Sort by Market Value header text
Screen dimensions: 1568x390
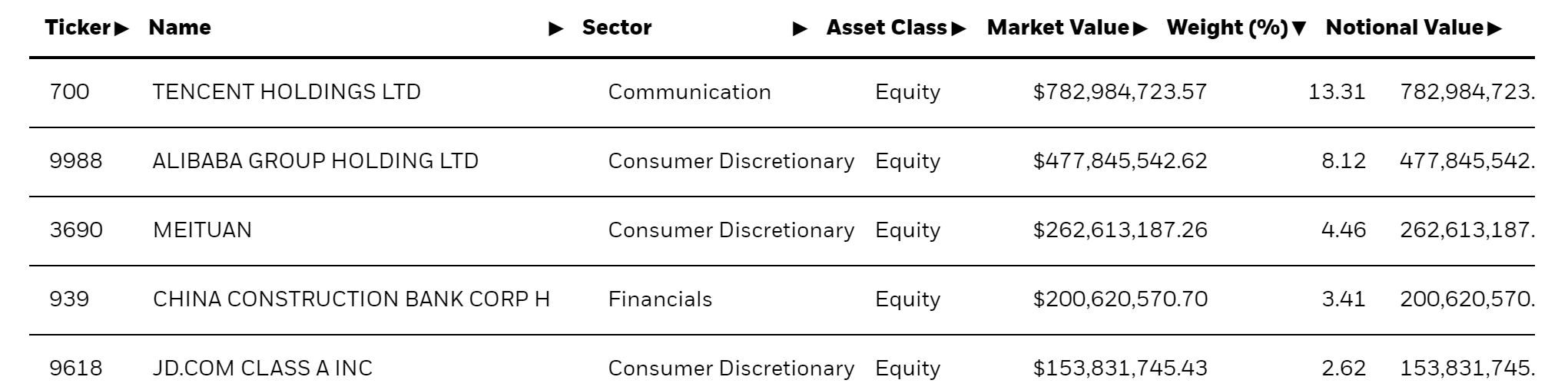coord(1058,28)
